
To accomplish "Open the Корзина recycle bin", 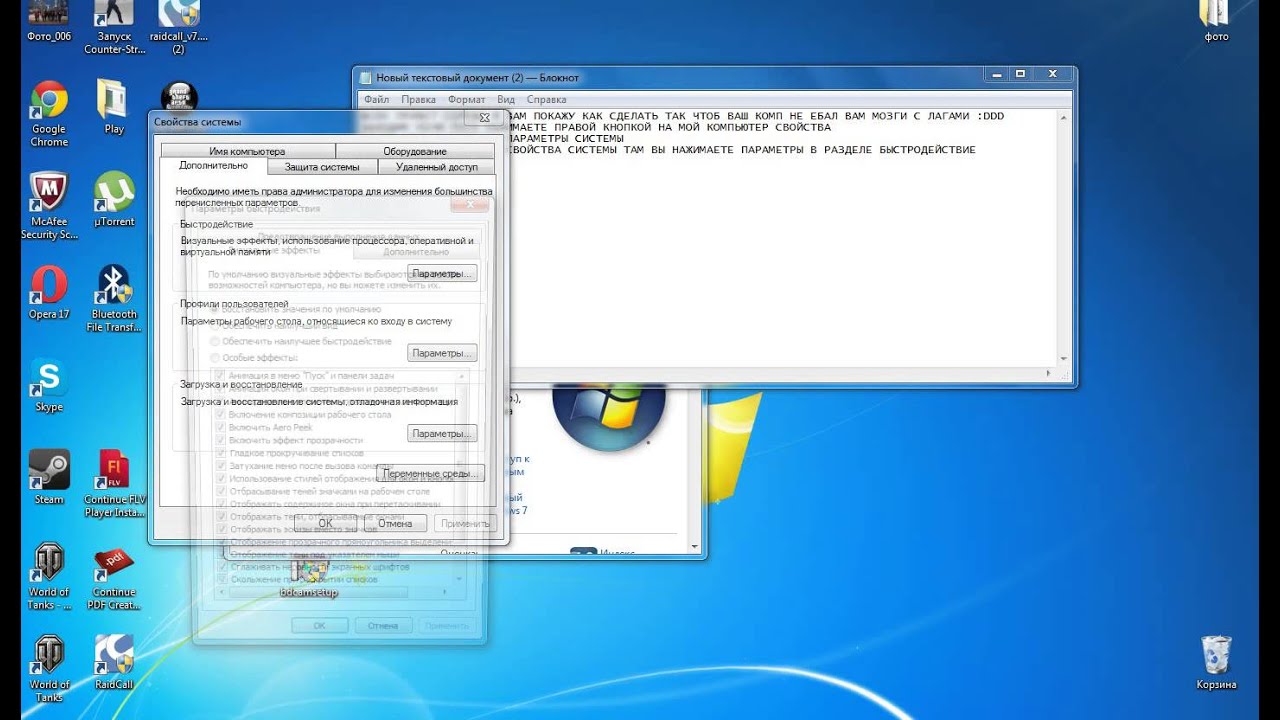I will pos(1216,663).
